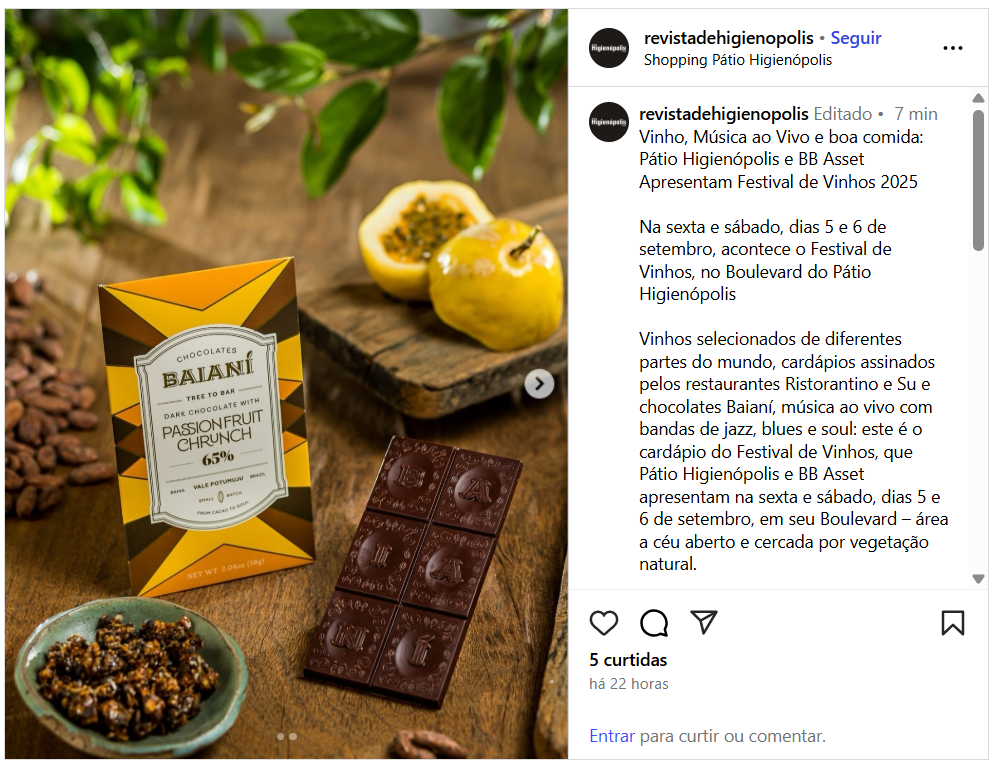Image resolution: width=1001 pixels, height=766 pixels.
Task: Go to next carousel photo arrow
Action: (539, 384)
